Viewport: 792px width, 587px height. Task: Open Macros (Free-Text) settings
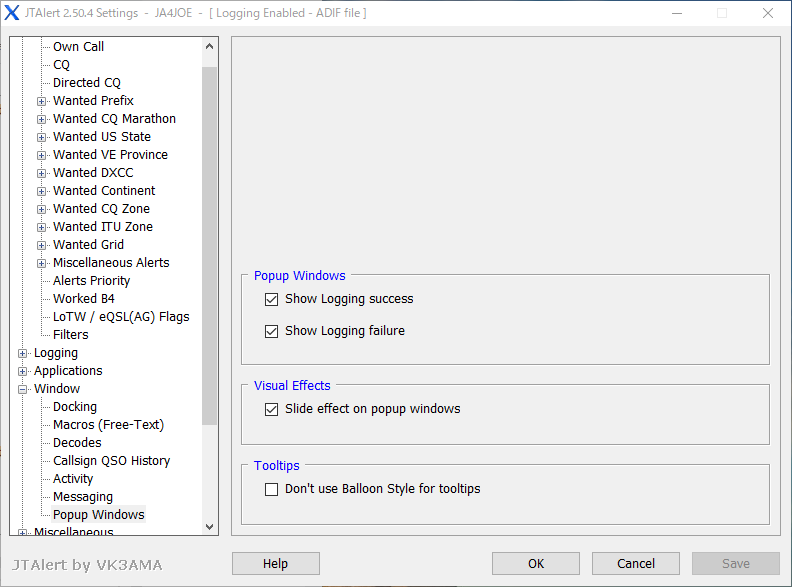(109, 425)
